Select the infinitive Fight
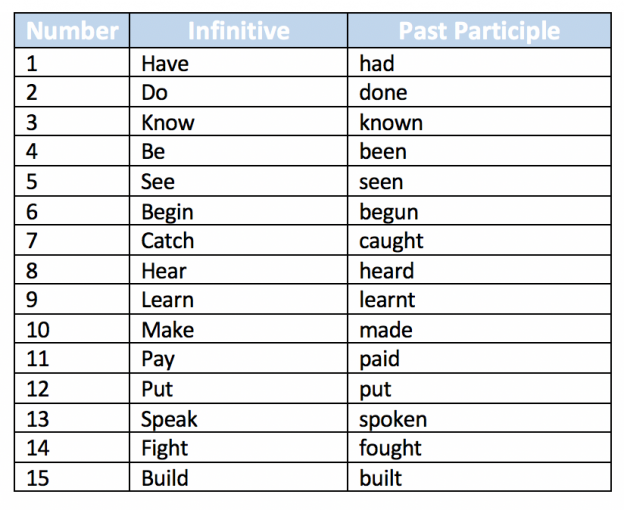This screenshot has width=624, height=510. [x=164, y=448]
